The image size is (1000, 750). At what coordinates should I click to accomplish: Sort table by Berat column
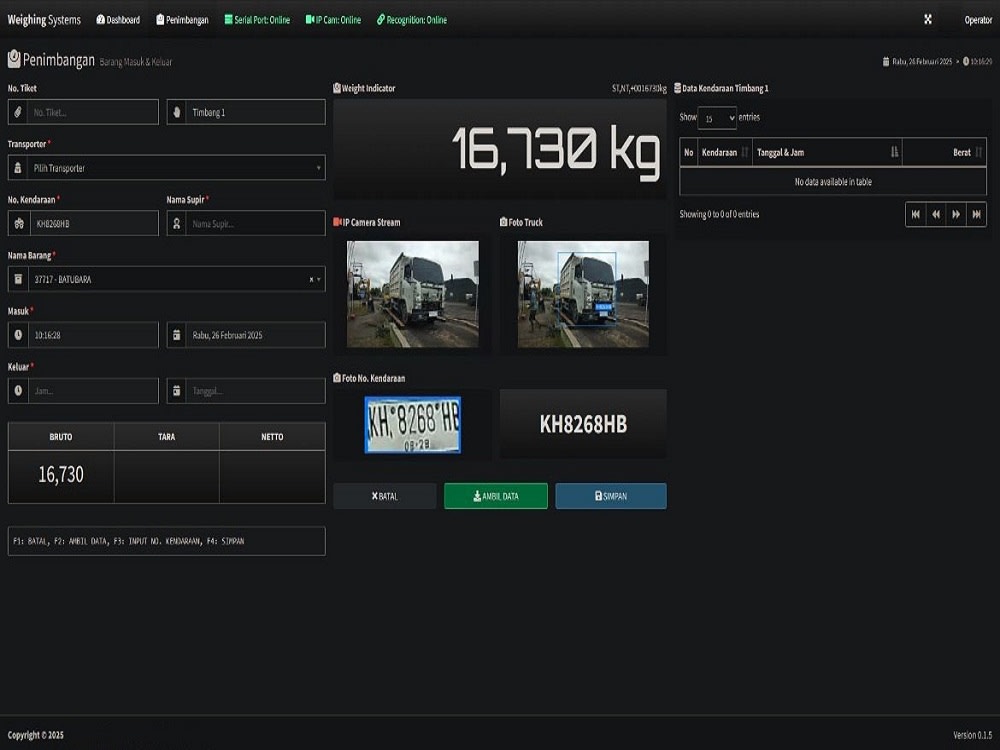click(x=945, y=152)
